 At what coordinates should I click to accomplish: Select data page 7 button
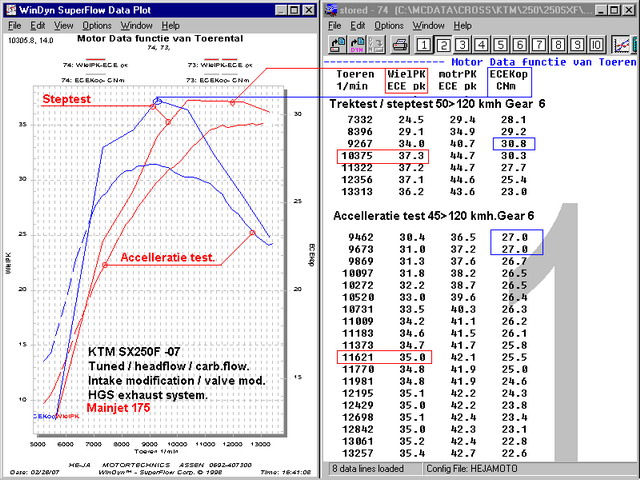click(x=538, y=45)
